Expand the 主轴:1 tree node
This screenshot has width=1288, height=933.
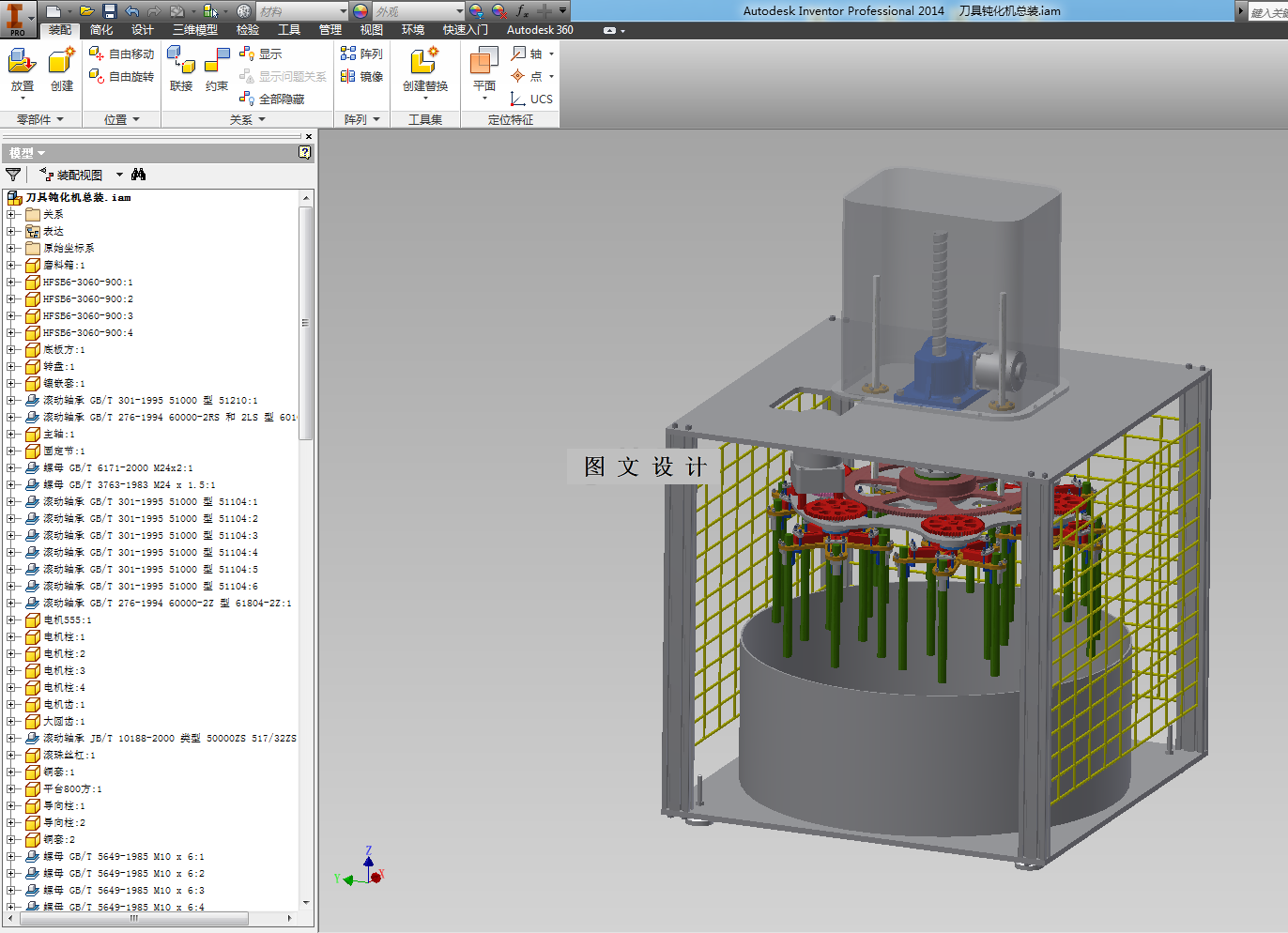pyautogui.click(x=11, y=435)
